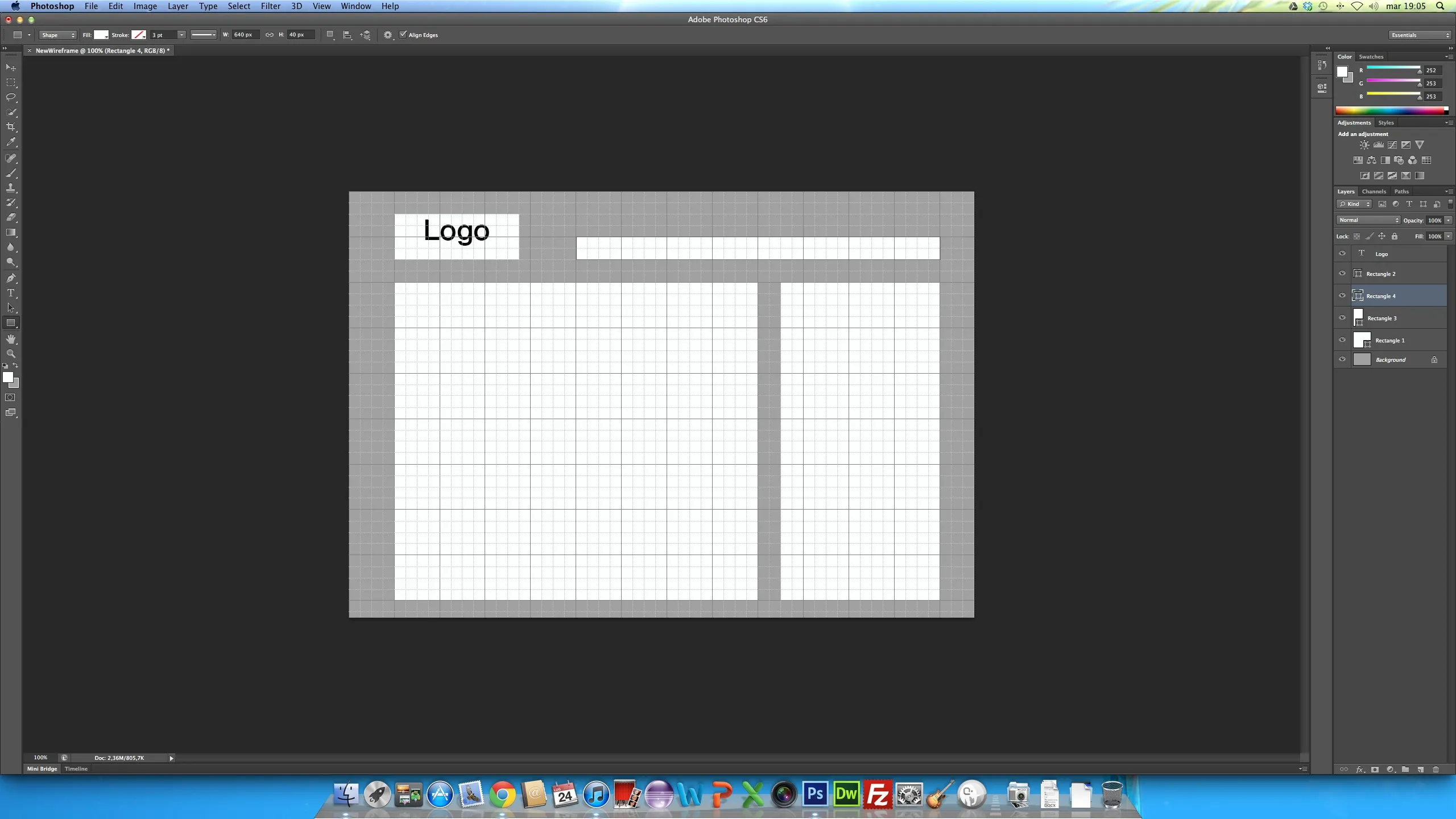Select the Crop tool
This screenshot has width=1456, height=819.
point(11,127)
